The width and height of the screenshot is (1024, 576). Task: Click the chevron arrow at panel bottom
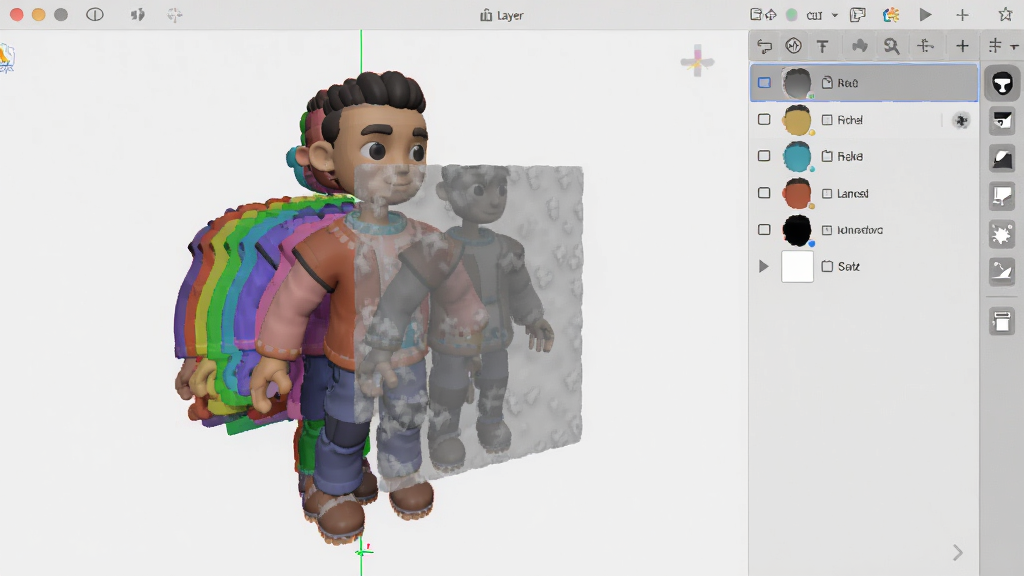pos(957,552)
